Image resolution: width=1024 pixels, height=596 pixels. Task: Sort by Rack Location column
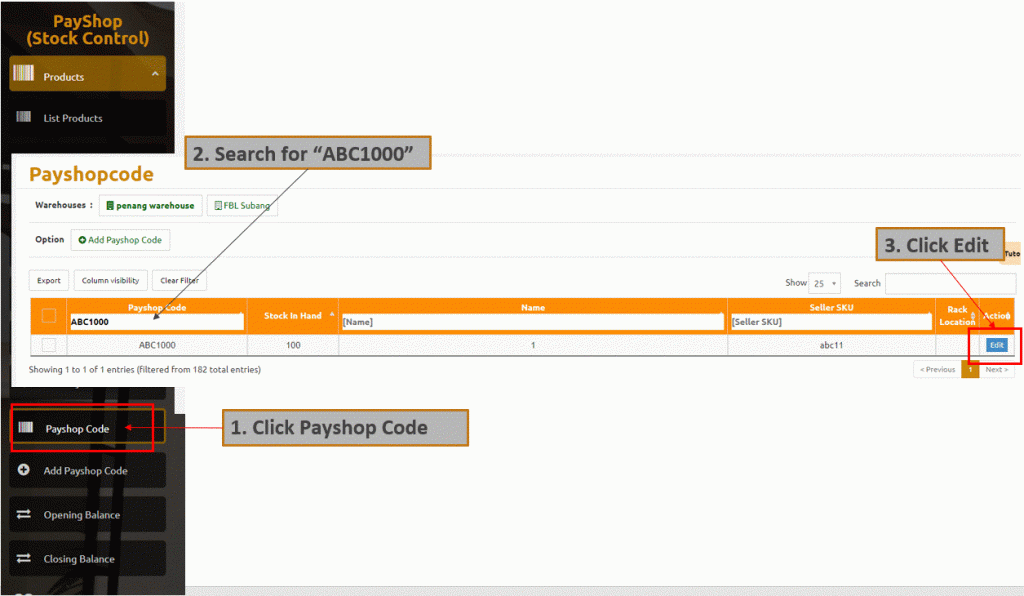[x=957, y=316]
